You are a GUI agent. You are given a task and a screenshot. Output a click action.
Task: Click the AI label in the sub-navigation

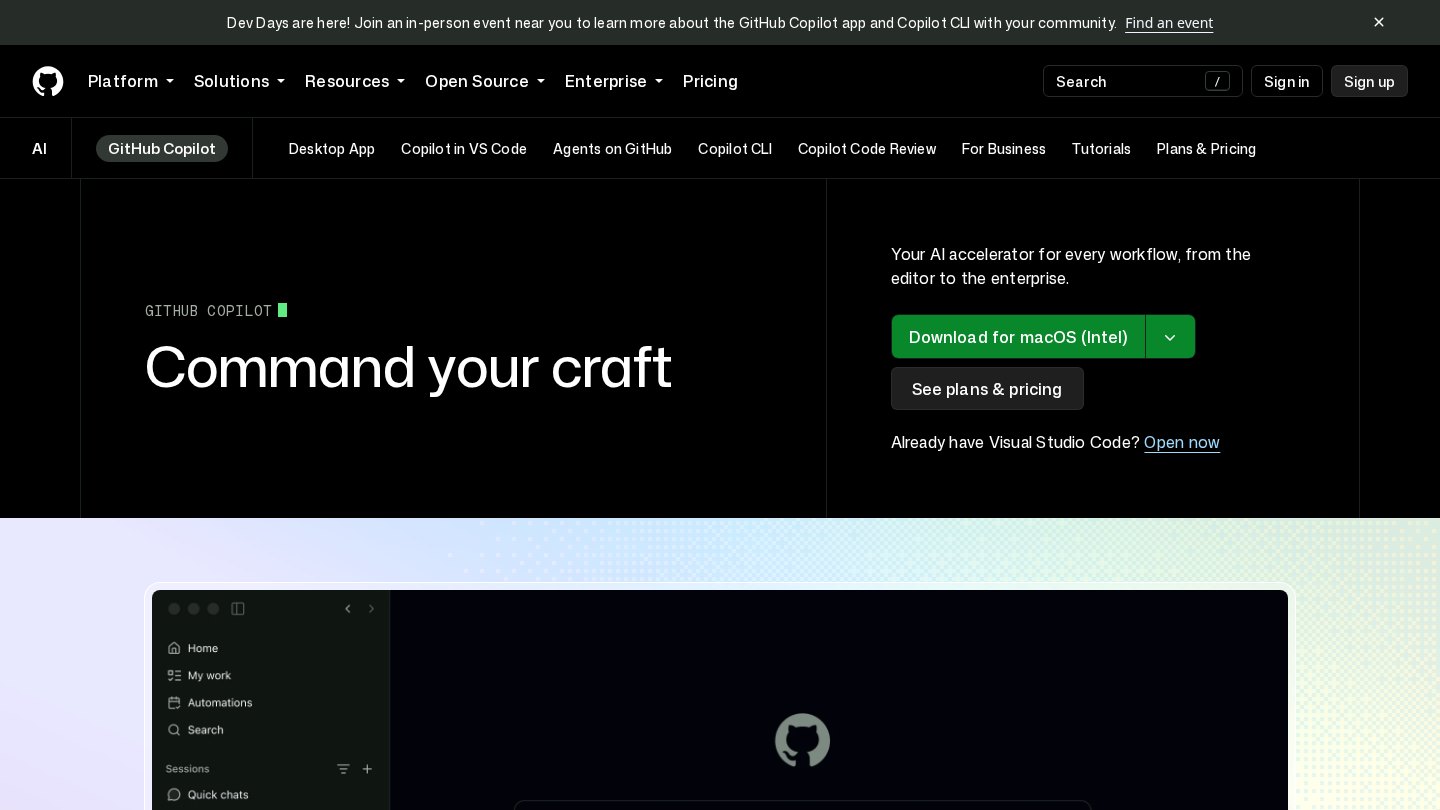coord(40,149)
